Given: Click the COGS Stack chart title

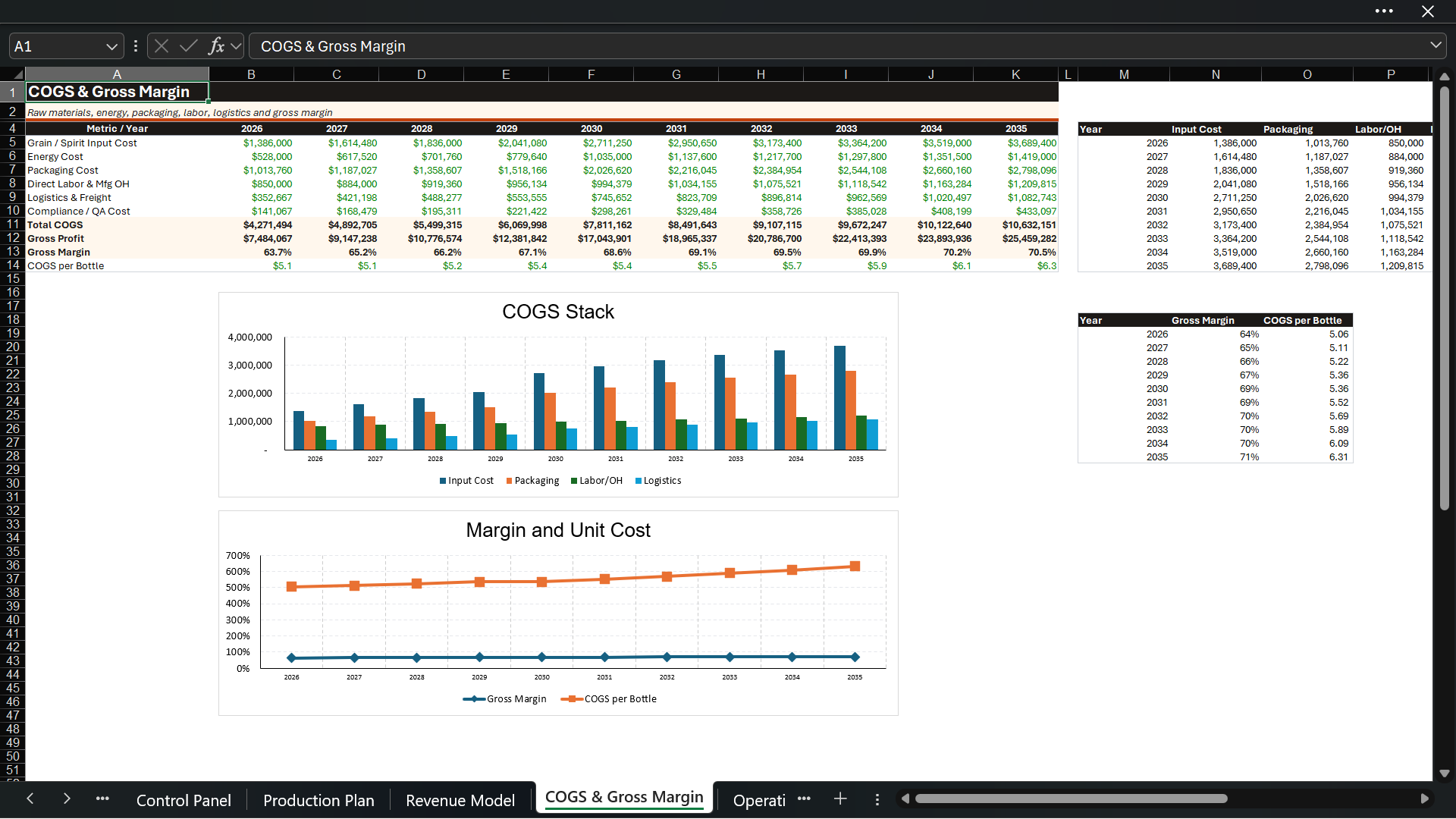Looking at the screenshot, I should click(558, 312).
